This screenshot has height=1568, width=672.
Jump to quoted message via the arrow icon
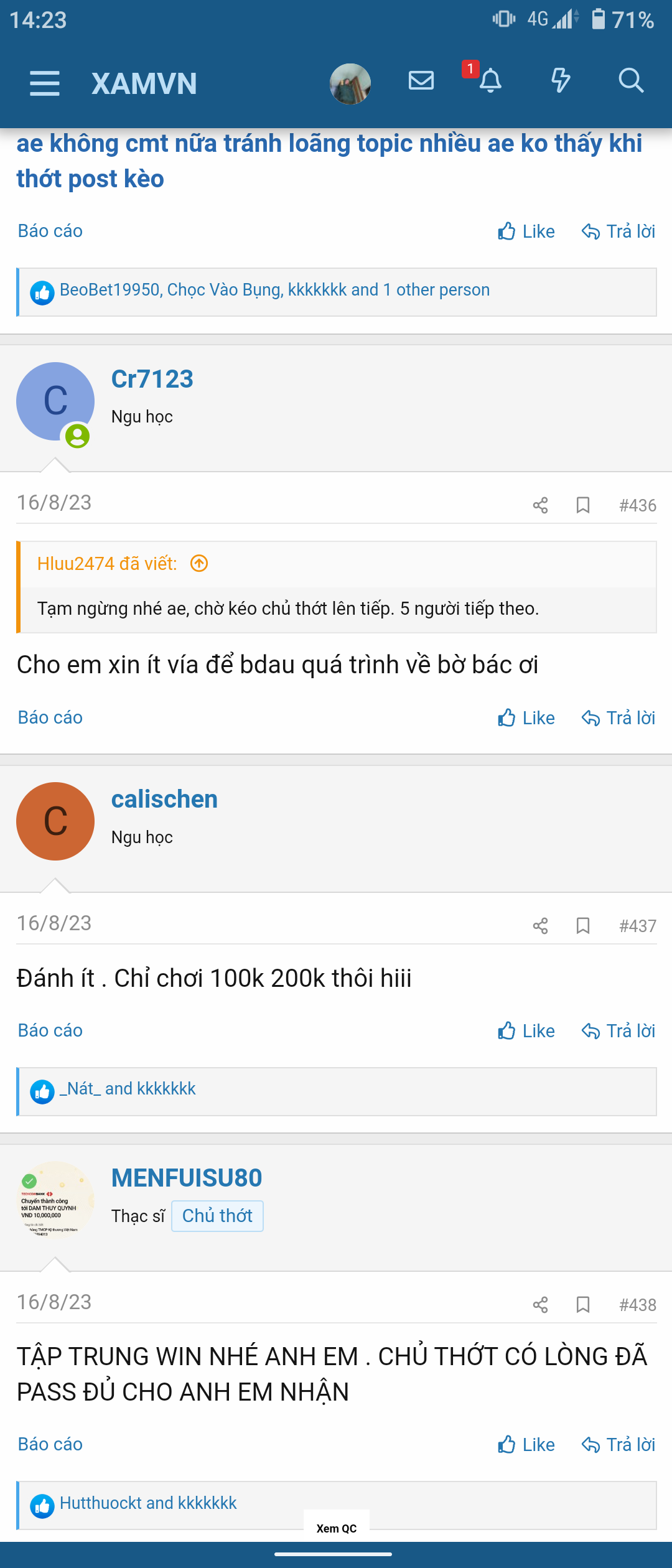[x=198, y=564]
